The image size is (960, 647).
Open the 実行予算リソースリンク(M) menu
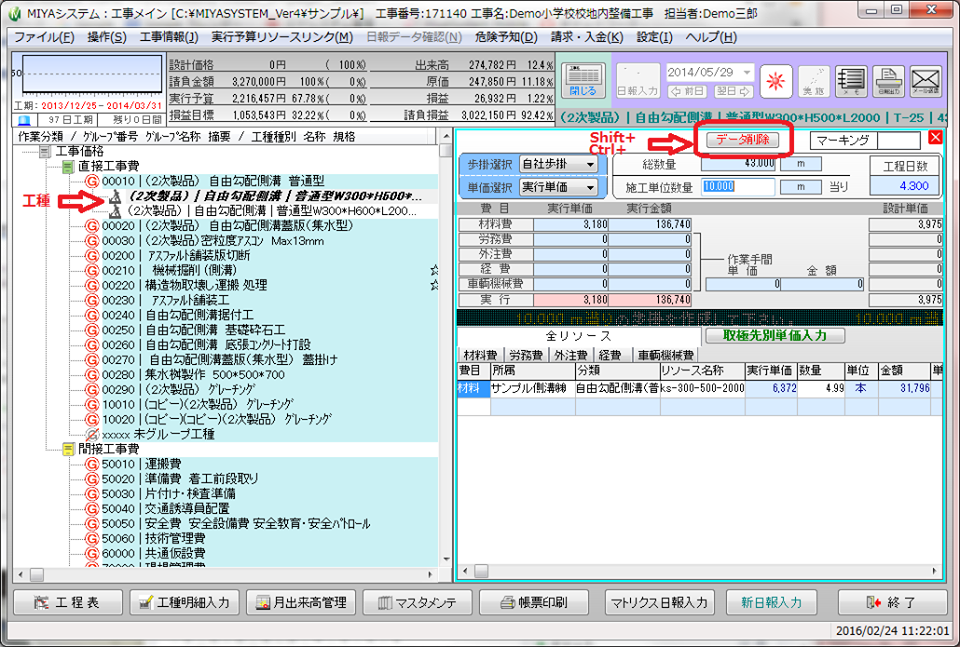[282, 37]
